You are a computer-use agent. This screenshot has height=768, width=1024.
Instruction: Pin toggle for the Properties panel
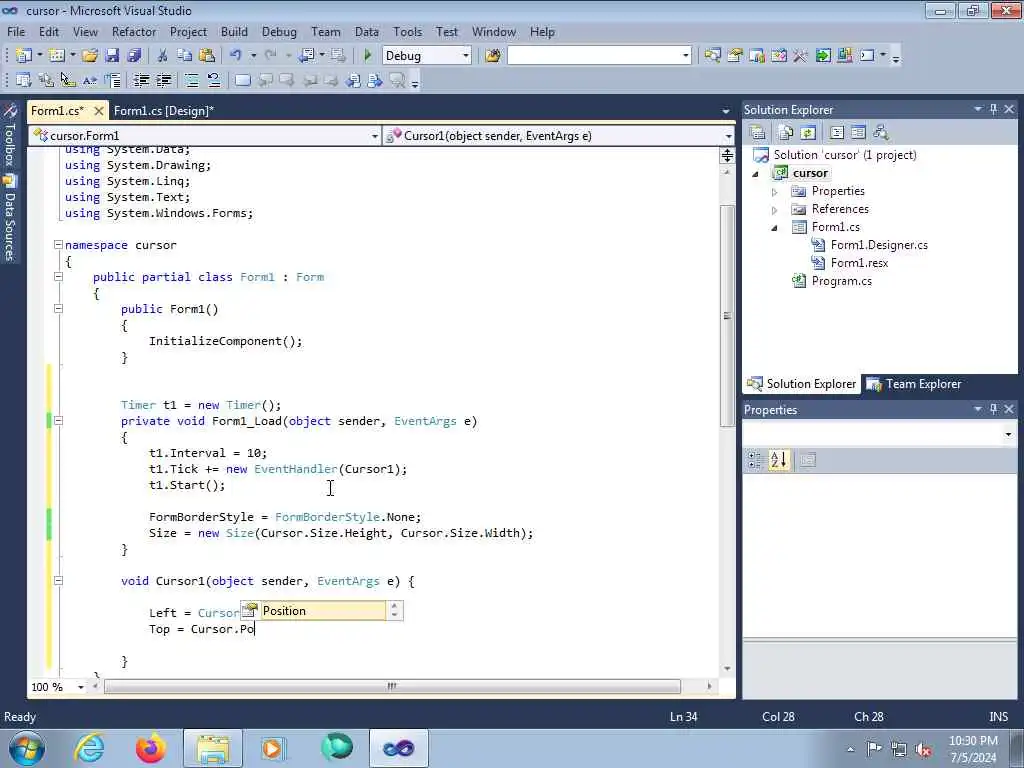993,409
